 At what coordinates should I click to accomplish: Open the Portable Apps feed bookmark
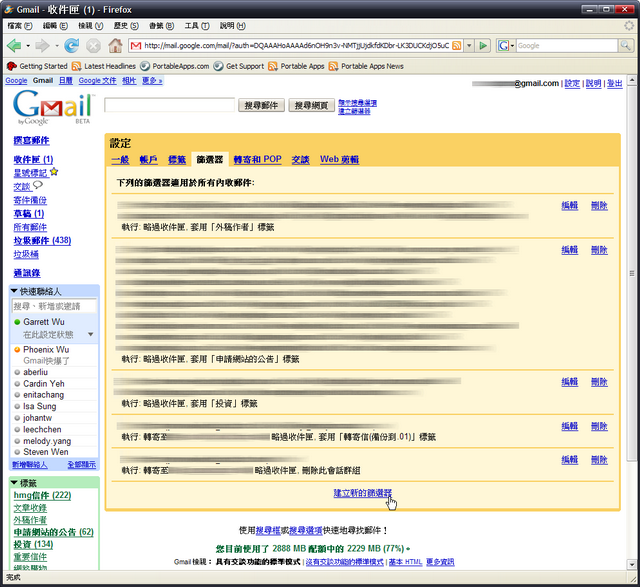click(x=296, y=66)
